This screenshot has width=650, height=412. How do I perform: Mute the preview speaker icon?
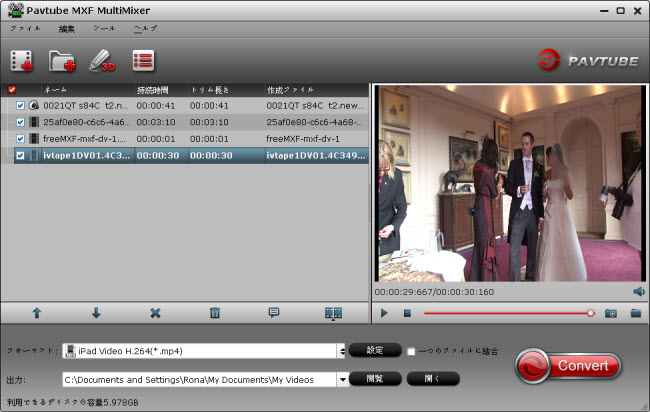(x=639, y=292)
